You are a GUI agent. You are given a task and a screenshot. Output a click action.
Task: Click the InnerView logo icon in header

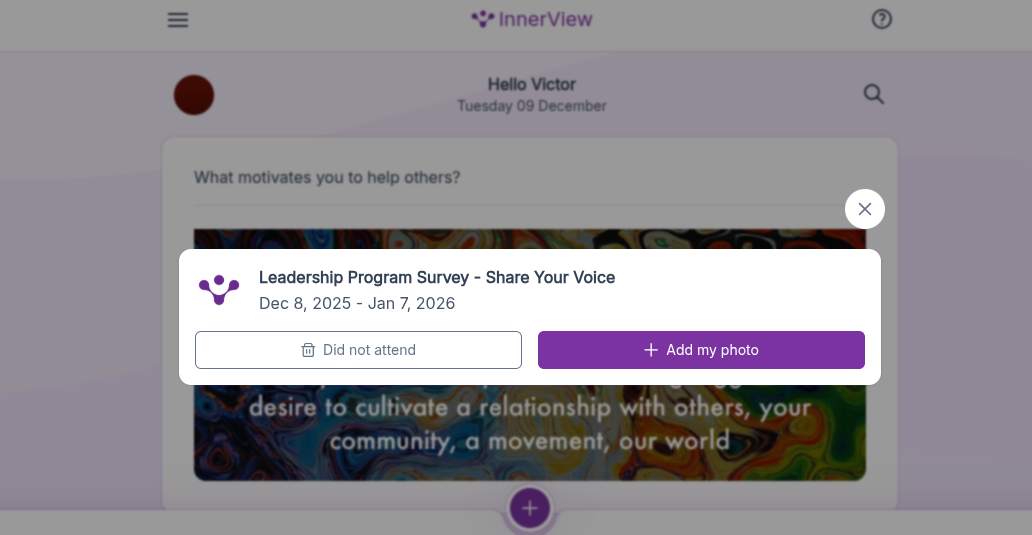click(x=483, y=19)
